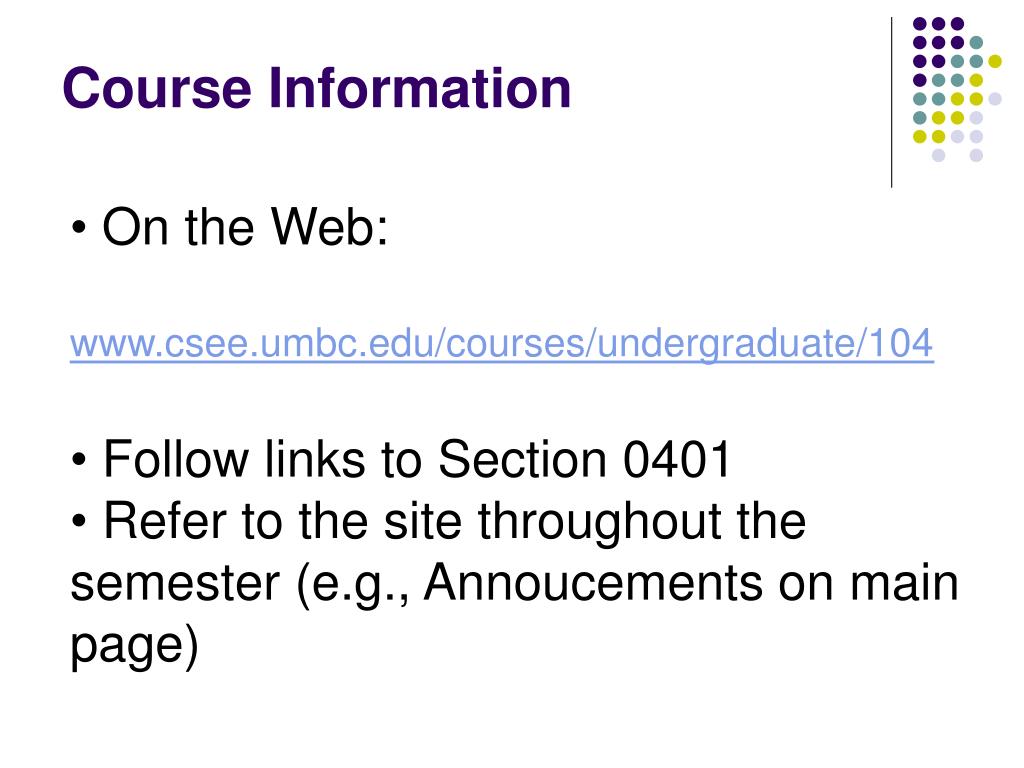Click the bullet marker before "On the Web"

(x=79, y=229)
